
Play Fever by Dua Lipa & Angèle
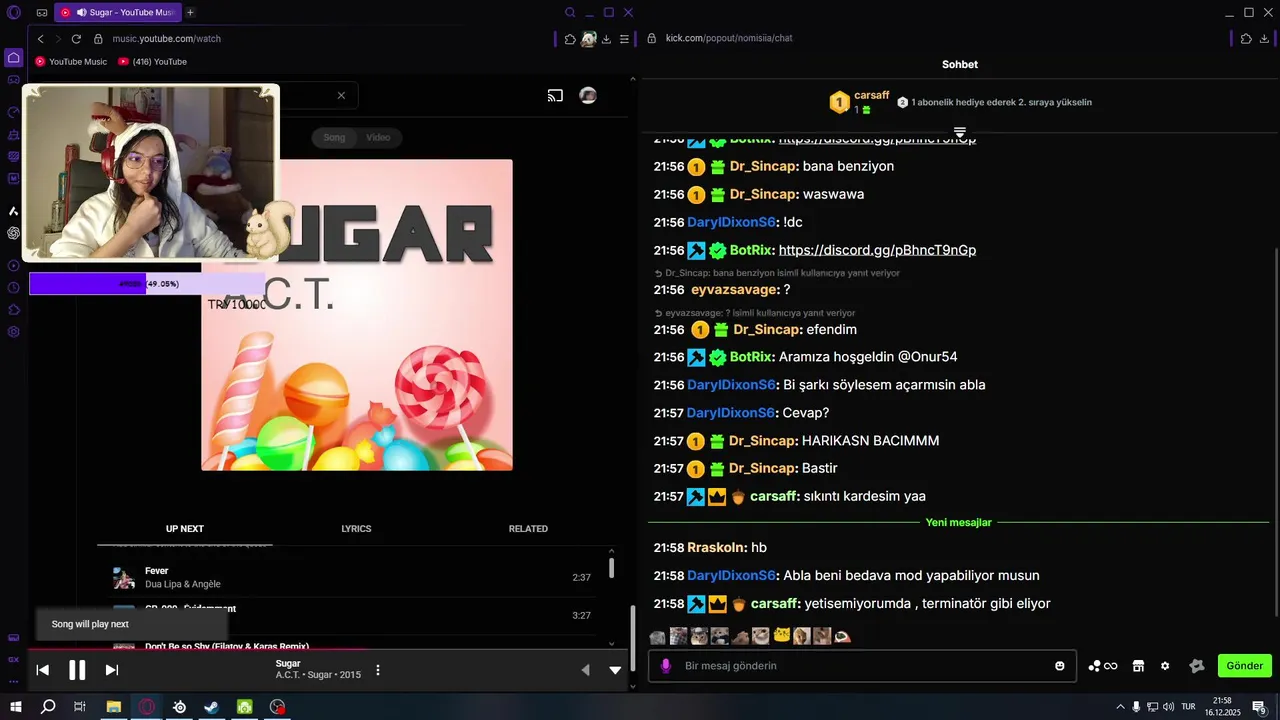pyautogui.click(x=352, y=577)
